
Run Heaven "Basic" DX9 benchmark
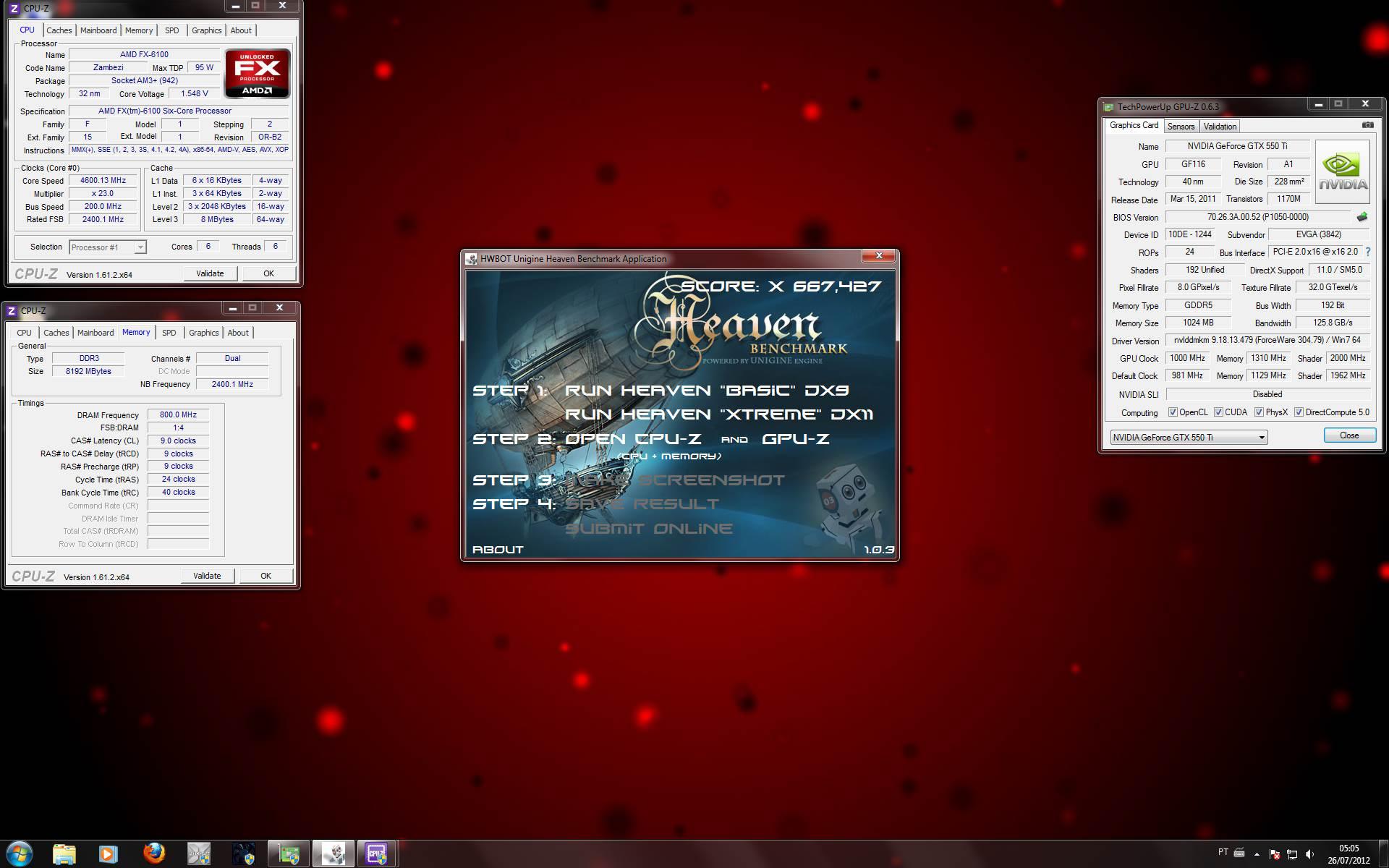tap(707, 391)
